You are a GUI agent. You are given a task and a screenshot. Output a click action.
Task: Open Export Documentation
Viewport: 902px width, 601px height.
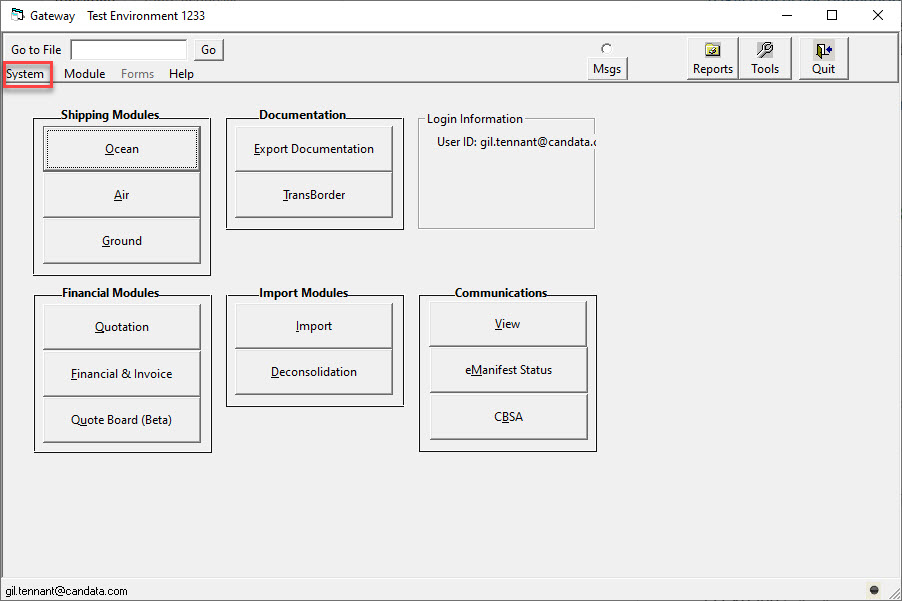[314, 149]
